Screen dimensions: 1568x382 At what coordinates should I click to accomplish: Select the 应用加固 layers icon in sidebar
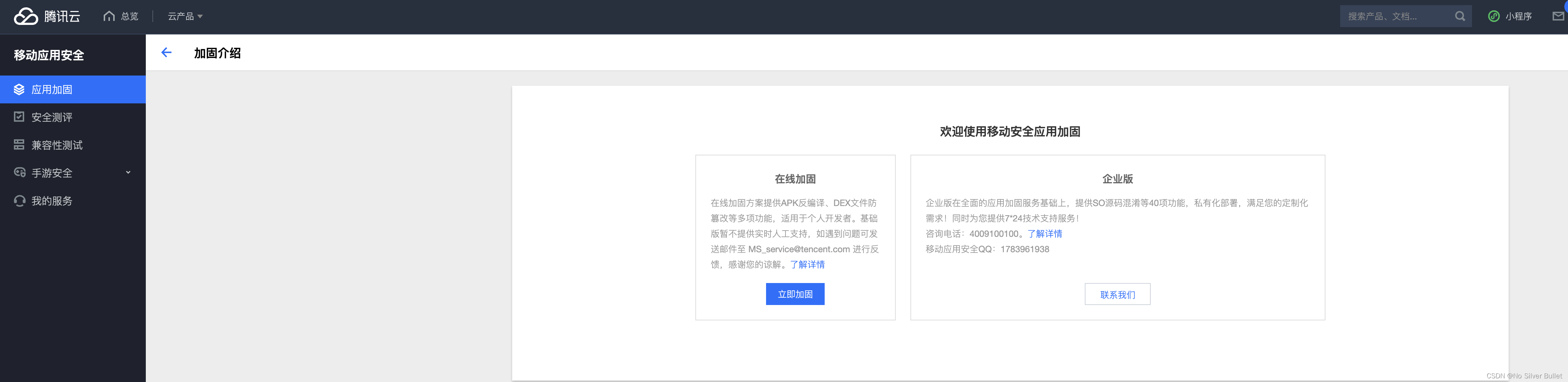pyautogui.click(x=20, y=89)
